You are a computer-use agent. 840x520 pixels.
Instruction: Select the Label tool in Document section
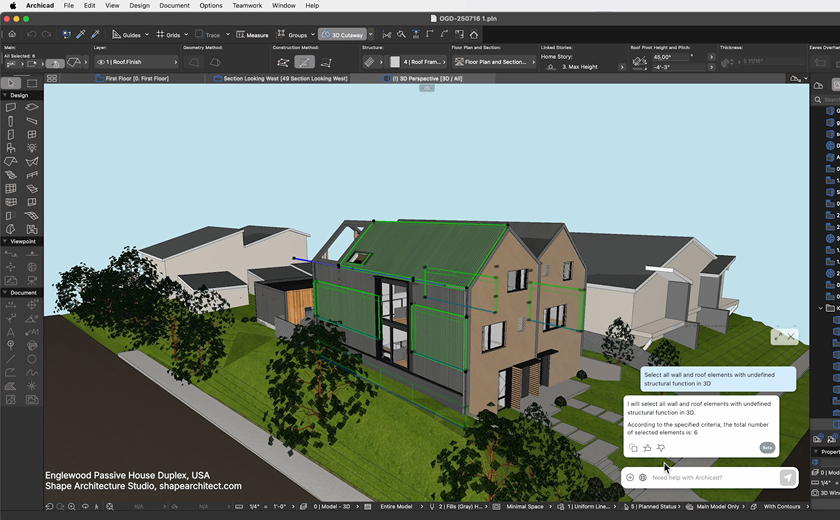pos(32,332)
